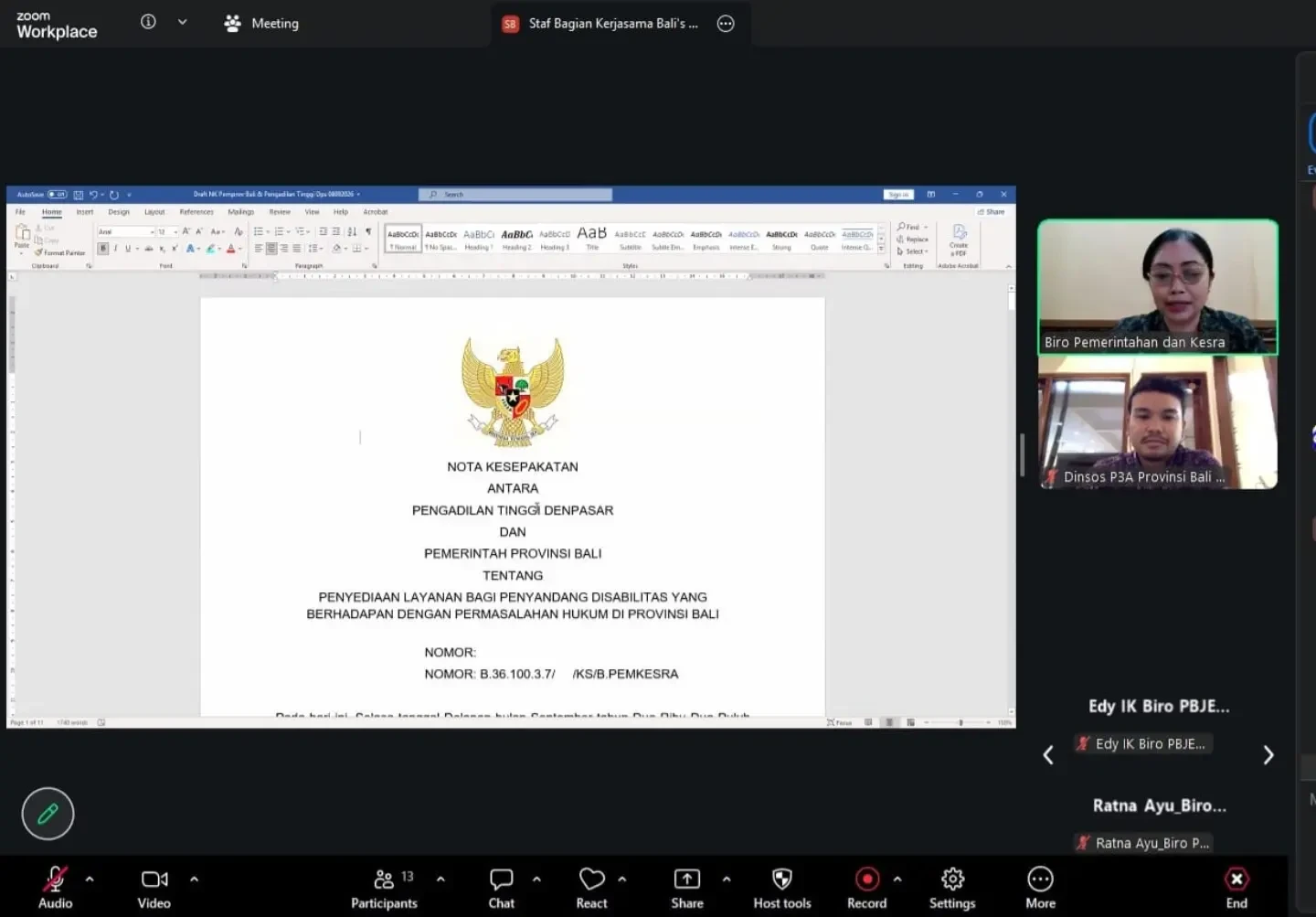This screenshot has height=917, width=1316.
Task: Open the Participants panel
Action: pos(384,888)
